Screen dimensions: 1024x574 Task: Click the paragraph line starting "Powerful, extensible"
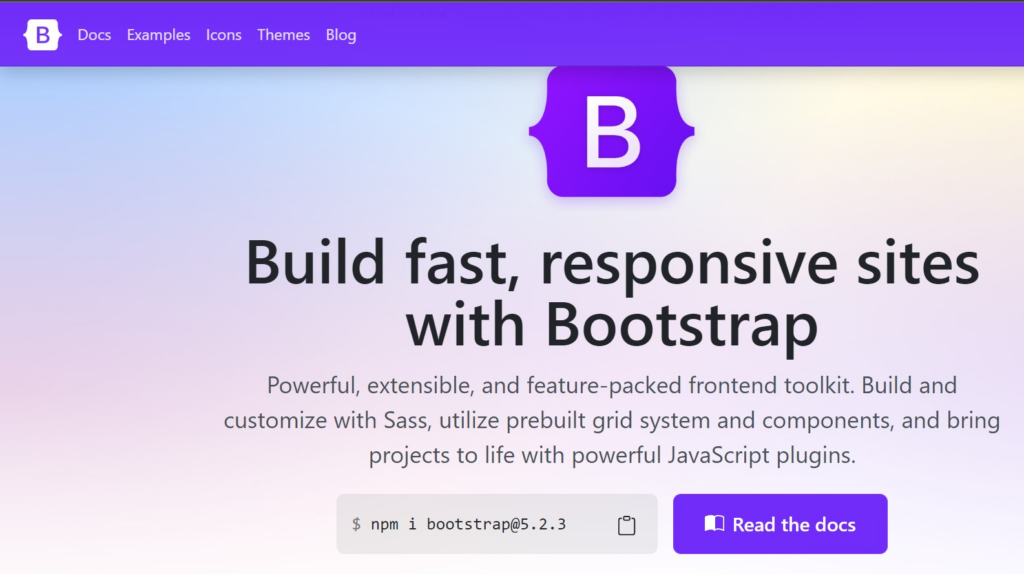(x=612, y=385)
